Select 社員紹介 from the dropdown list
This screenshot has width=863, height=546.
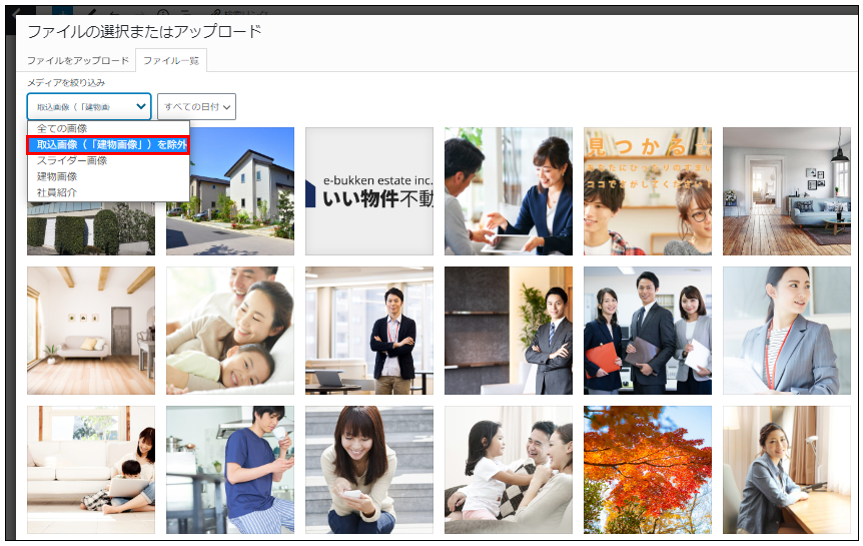point(57,192)
